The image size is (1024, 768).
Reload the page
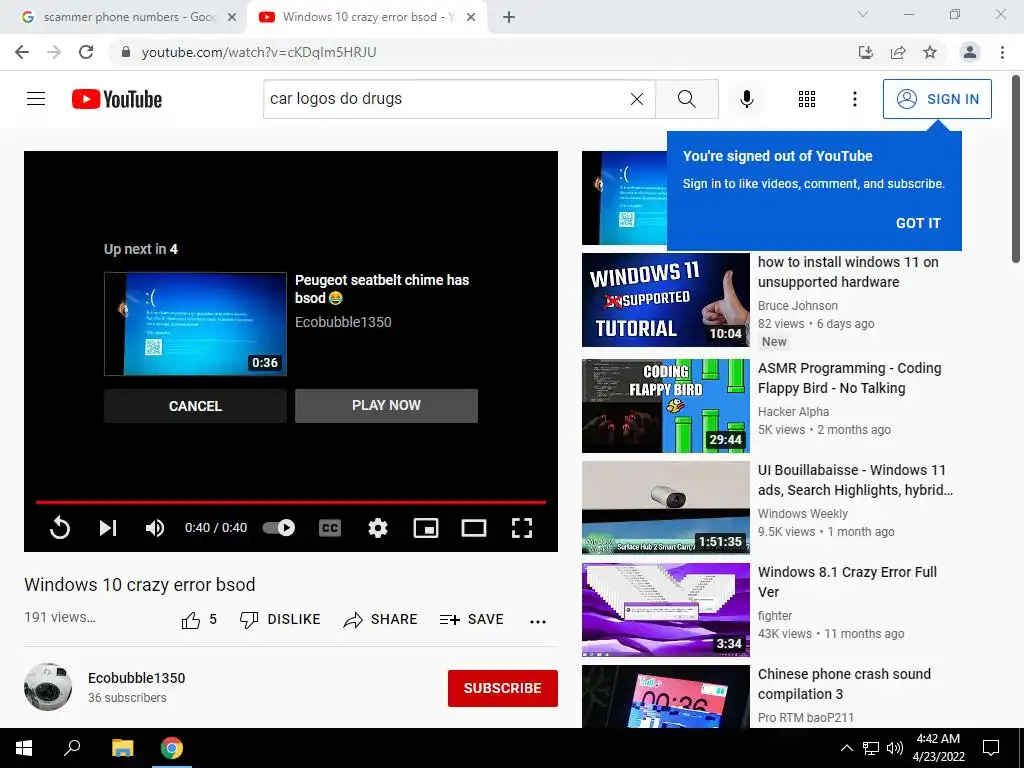pyautogui.click(x=86, y=52)
